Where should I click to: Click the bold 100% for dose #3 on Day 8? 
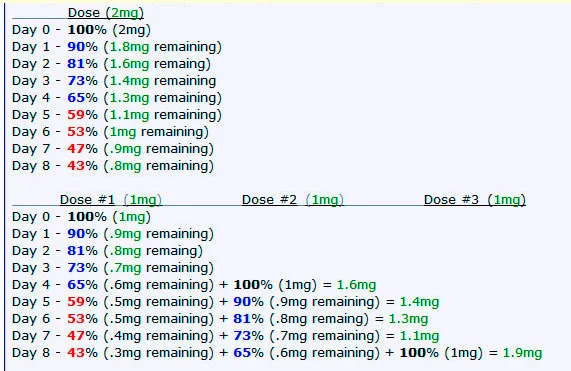click(419, 352)
